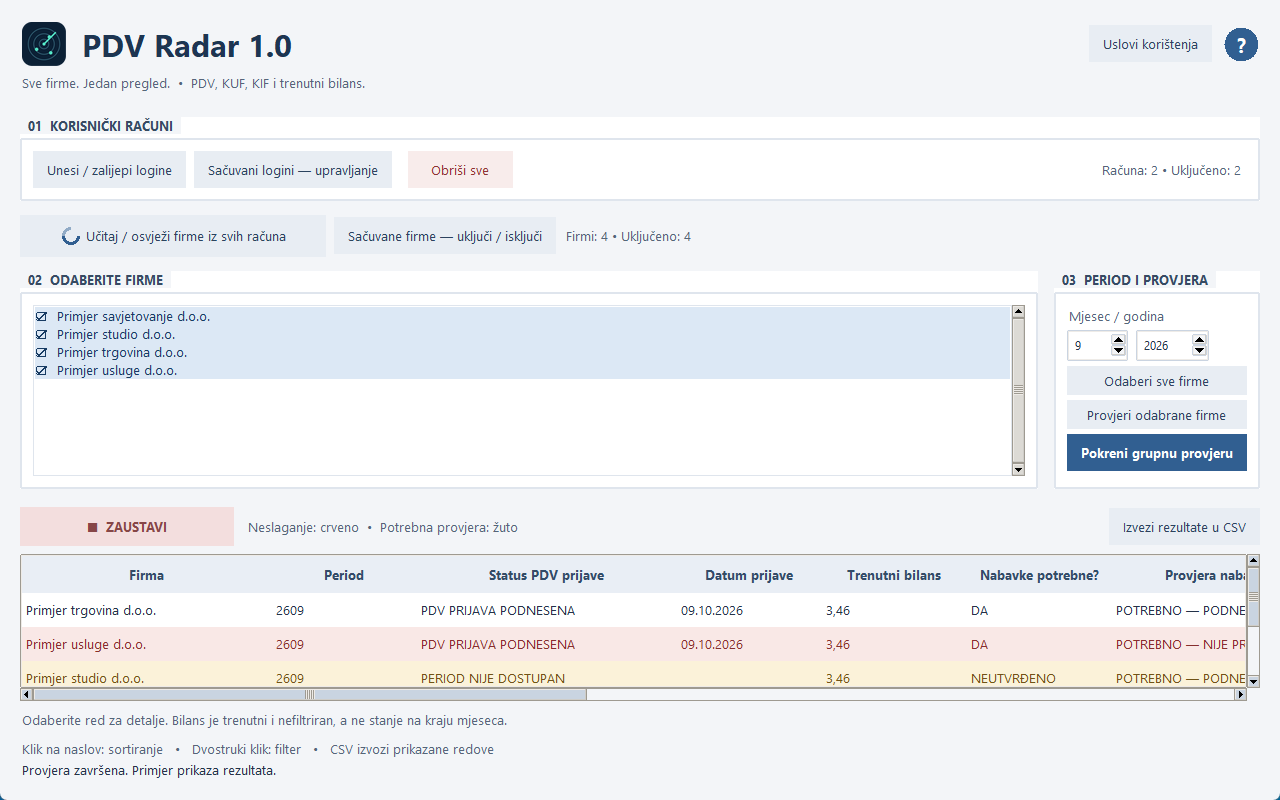Select the red Primjer usluge d.o.o. result row
1280x800 pixels.
point(634,644)
